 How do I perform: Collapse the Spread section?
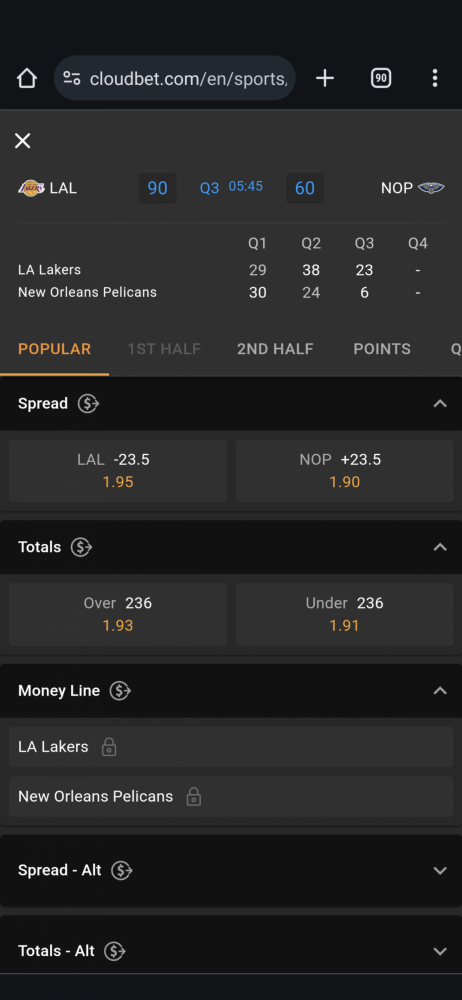coord(440,404)
